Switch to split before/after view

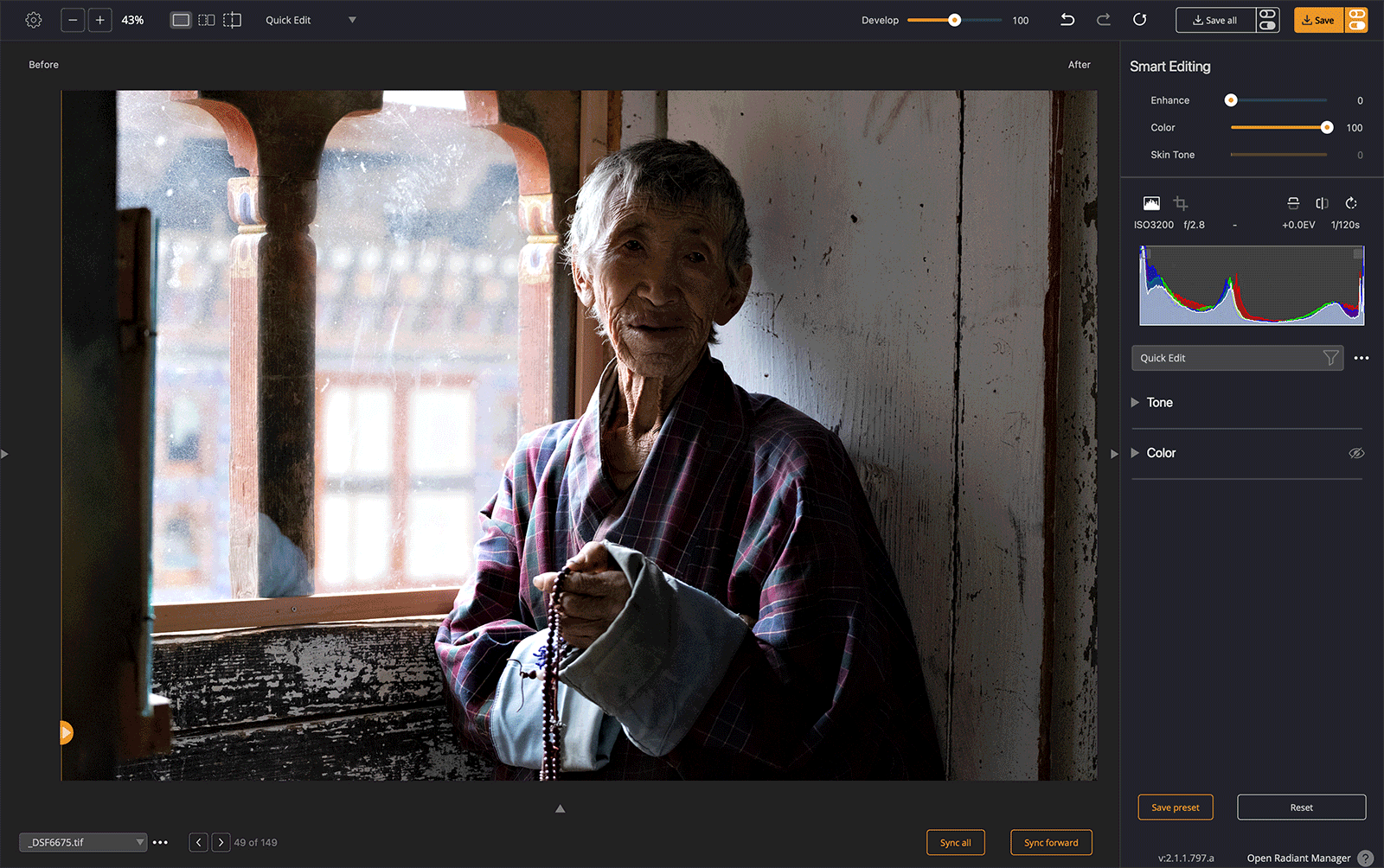(x=207, y=20)
